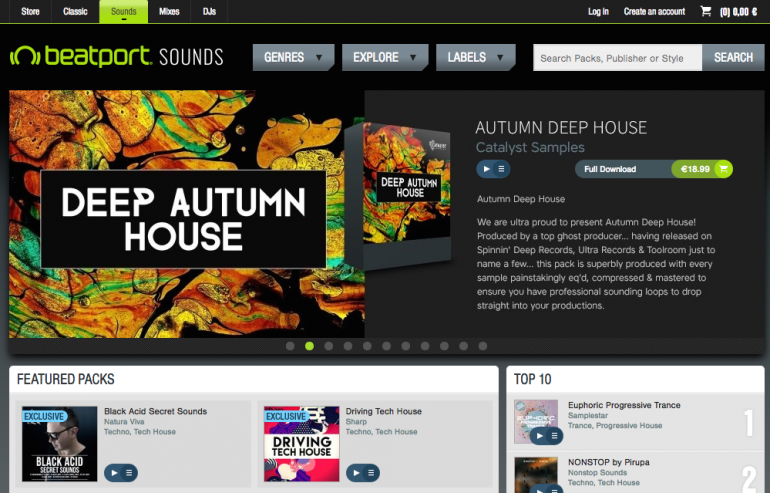770x493 pixels.
Task: Play Driving Tech House preview
Action: (356, 473)
